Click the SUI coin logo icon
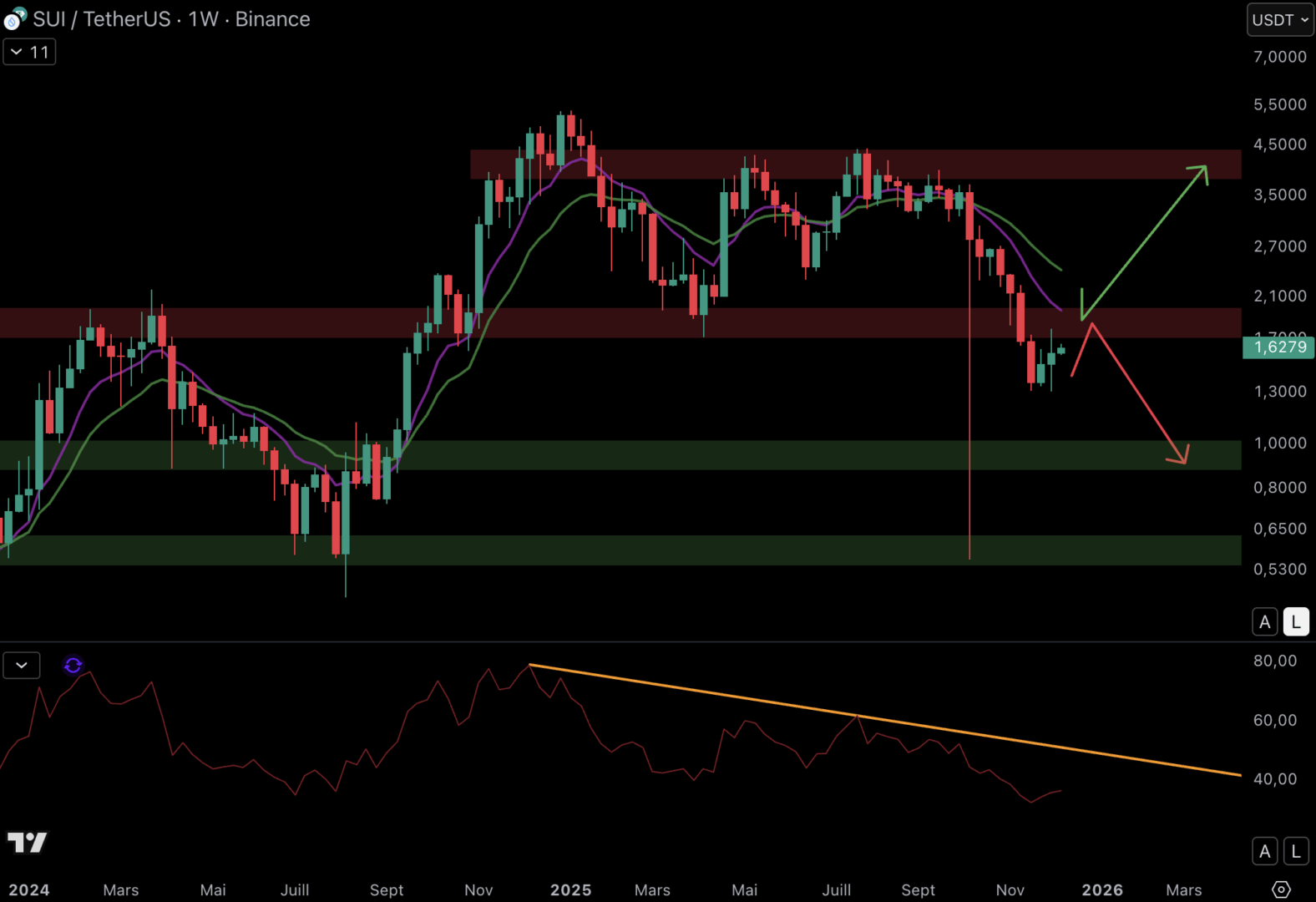 coord(15,18)
